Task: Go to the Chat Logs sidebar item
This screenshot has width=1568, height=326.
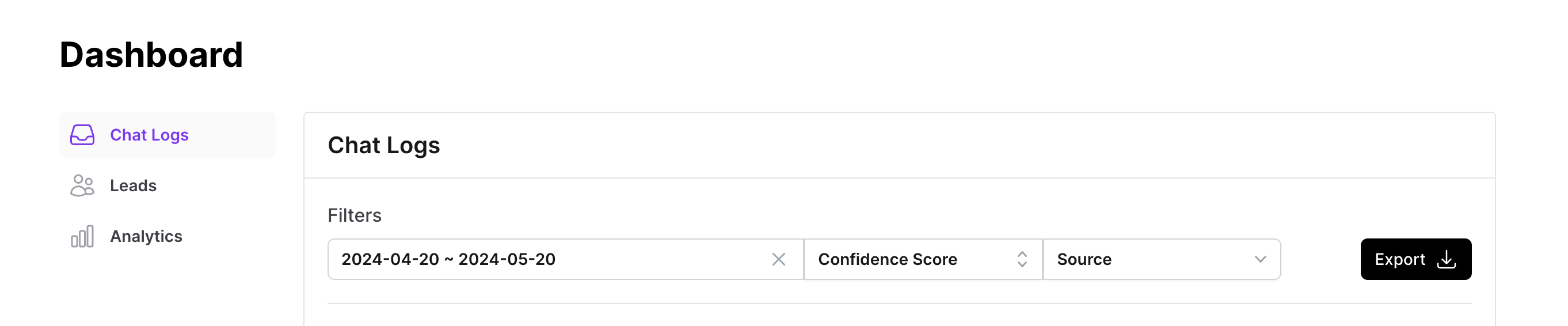Action: point(168,135)
